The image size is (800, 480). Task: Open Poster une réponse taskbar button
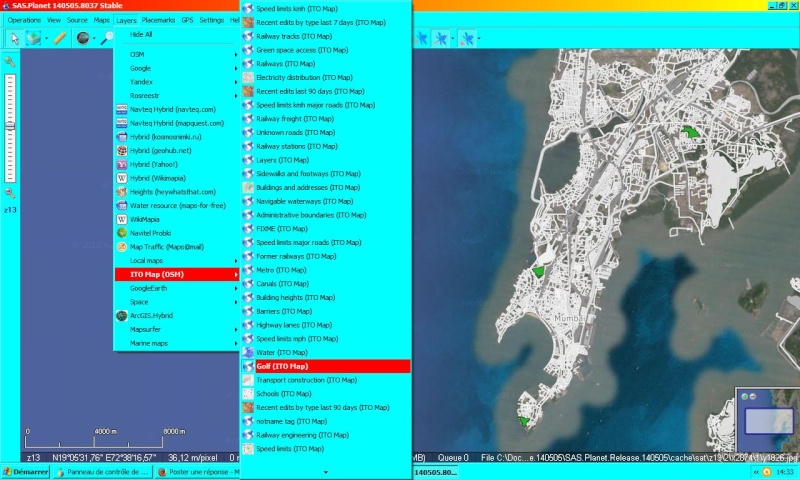pyautogui.click(x=198, y=472)
